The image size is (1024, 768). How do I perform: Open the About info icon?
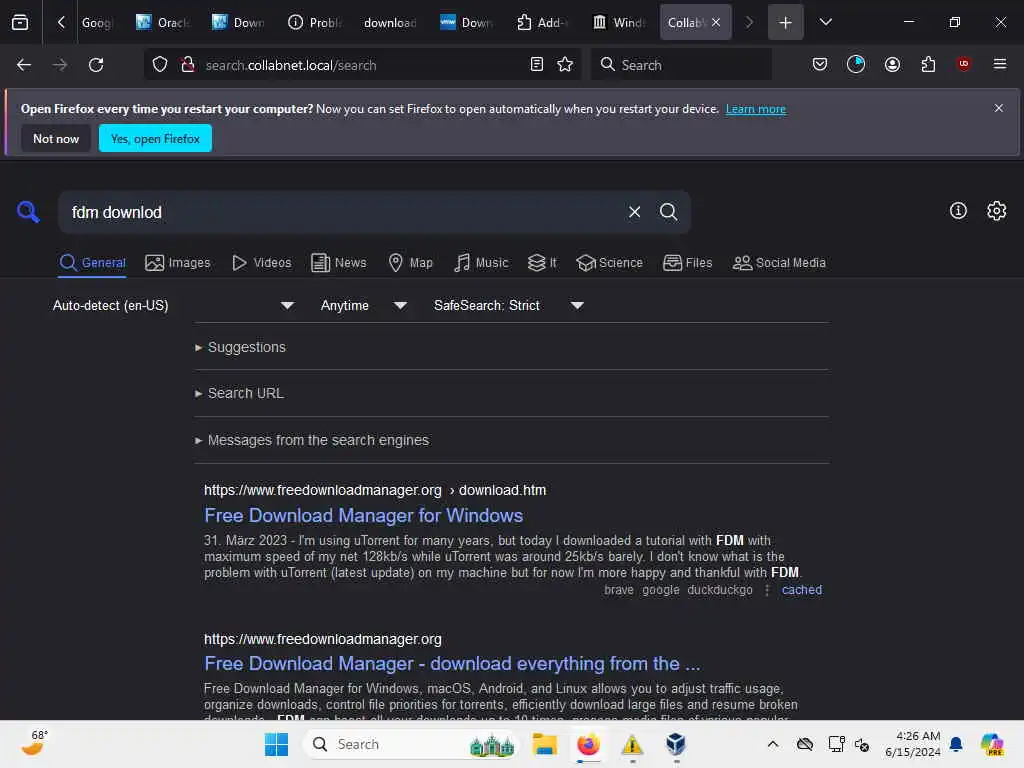tap(958, 210)
